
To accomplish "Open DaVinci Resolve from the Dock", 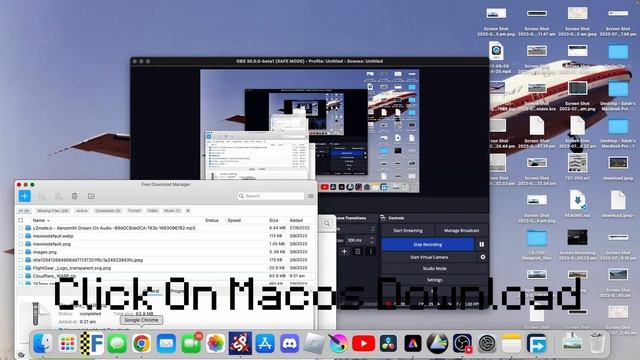I will (388, 344).
